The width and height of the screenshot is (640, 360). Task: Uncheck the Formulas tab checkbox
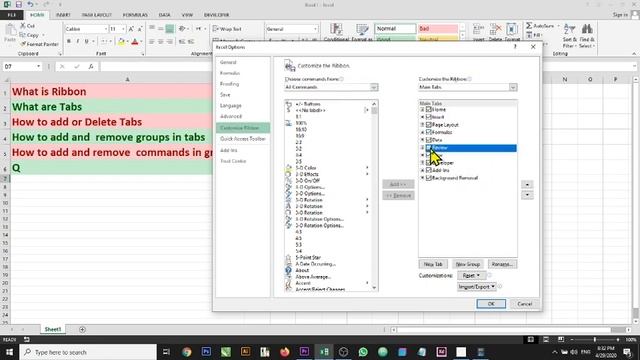429,132
